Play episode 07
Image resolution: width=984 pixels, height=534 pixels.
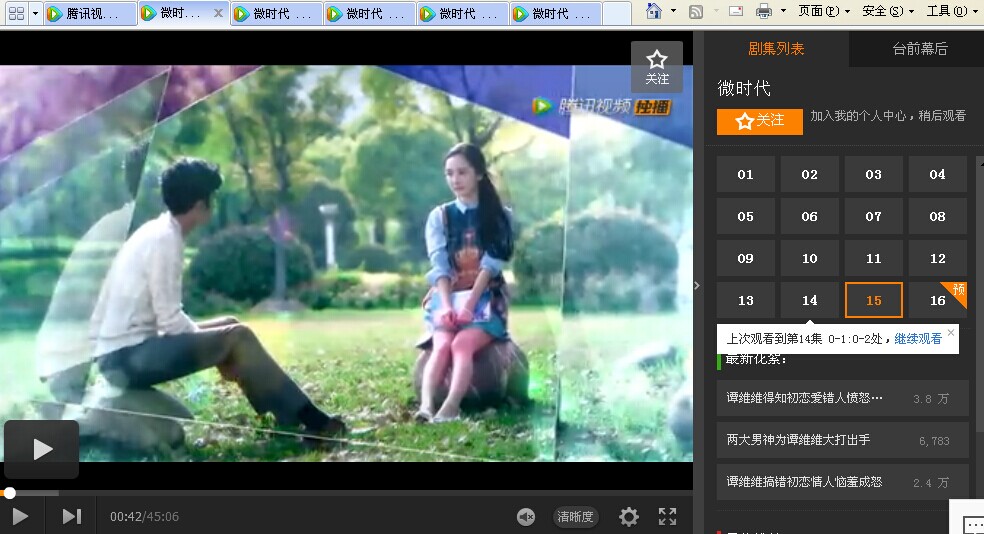[874, 216]
